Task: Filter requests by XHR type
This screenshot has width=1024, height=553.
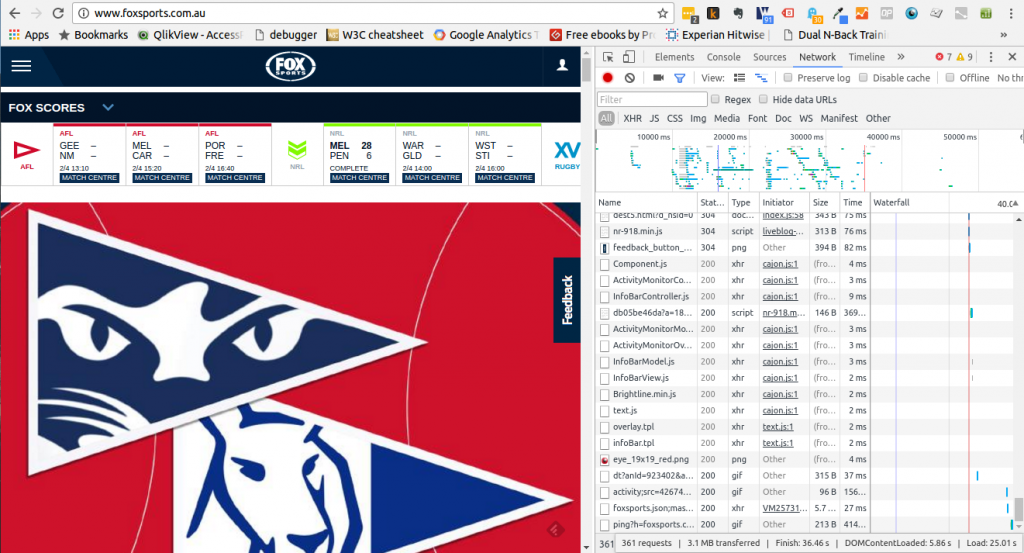Action: [632, 118]
